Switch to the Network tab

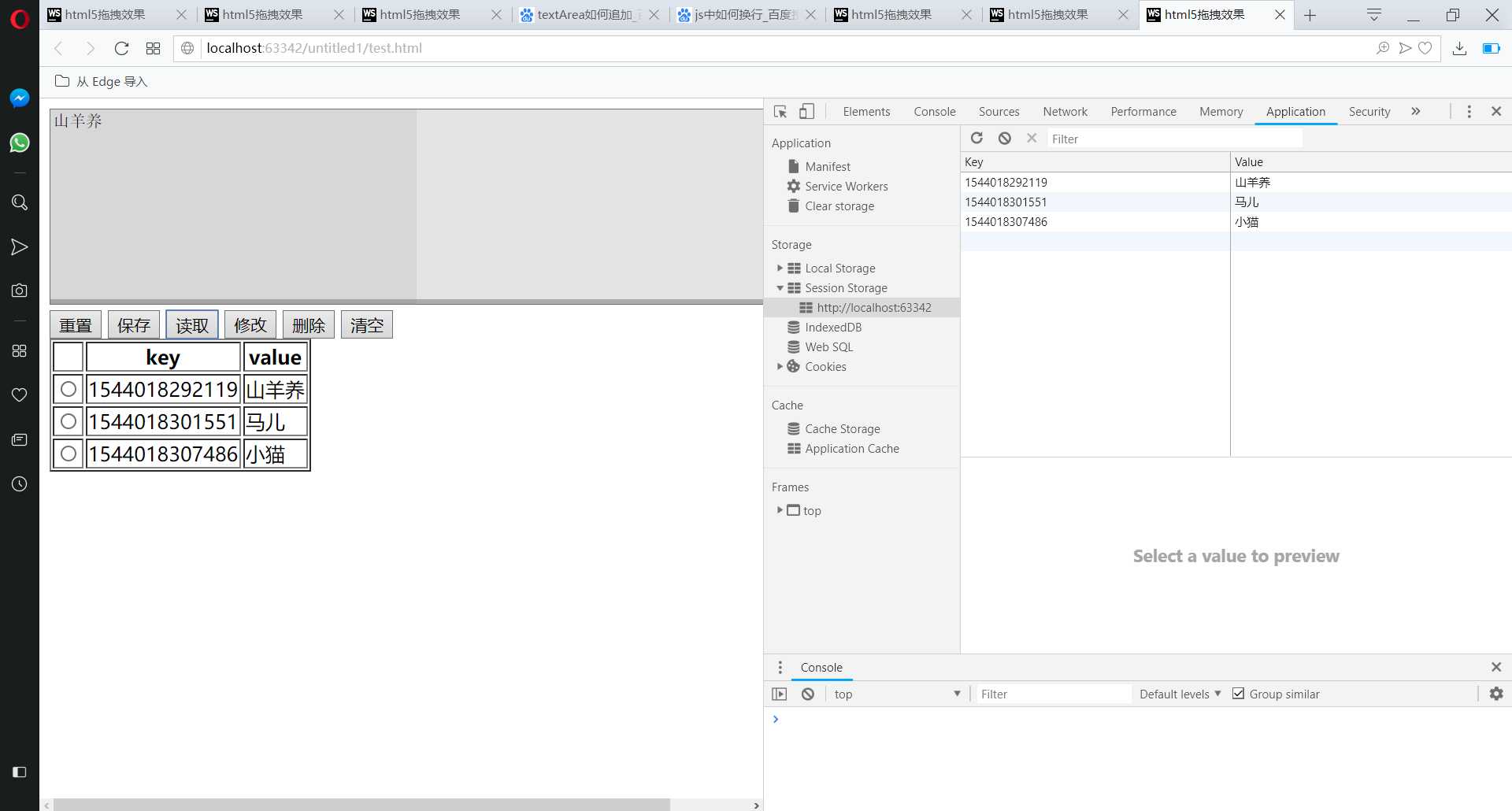point(1065,112)
